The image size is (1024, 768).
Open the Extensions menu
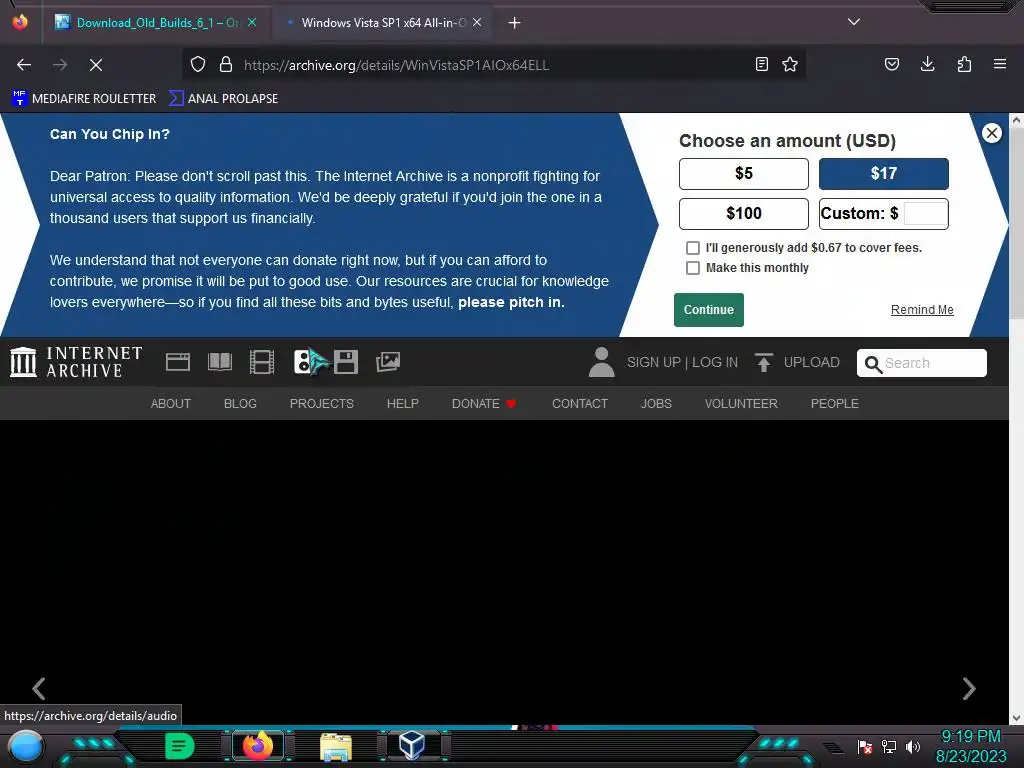(964, 64)
